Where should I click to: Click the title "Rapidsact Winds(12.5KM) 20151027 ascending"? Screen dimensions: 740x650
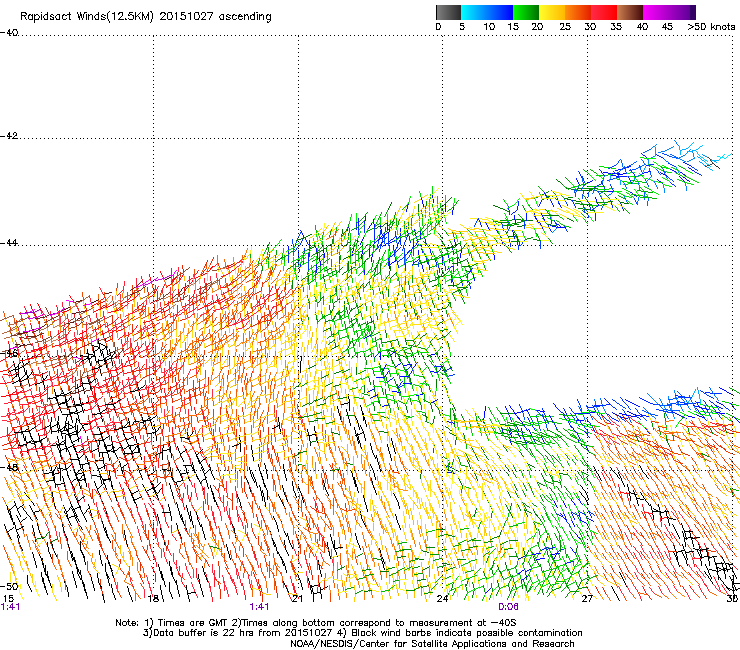pos(146,17)
